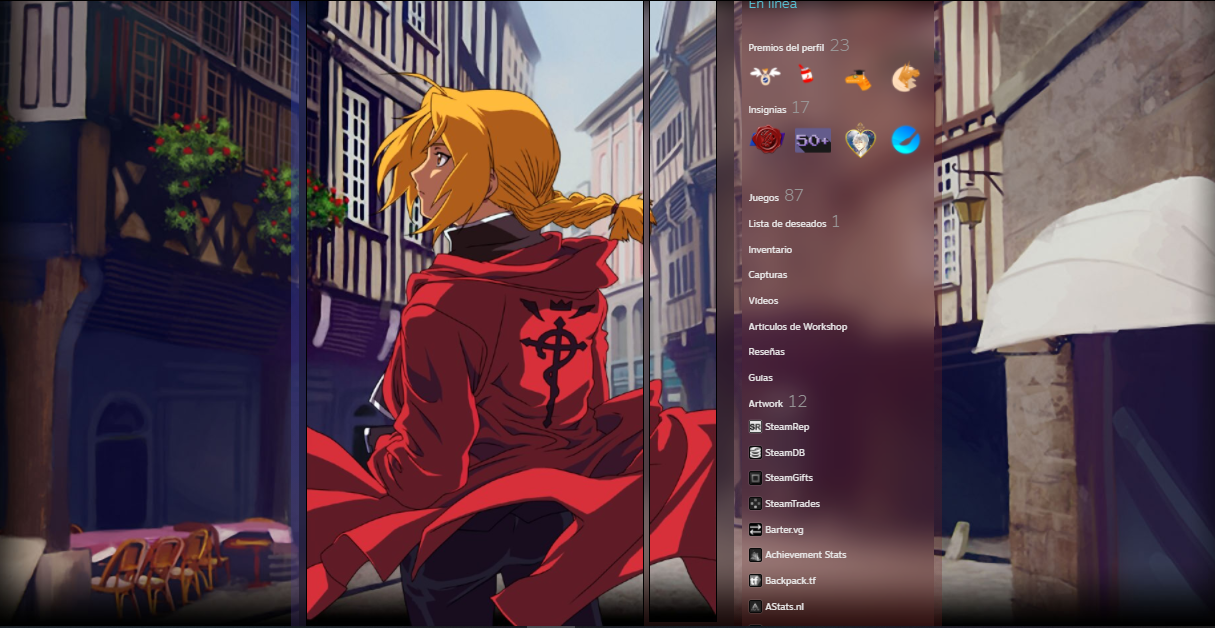Click the Barter.vg arrows icon
This screenshot has height=628, width=1215.
(755, 529)
